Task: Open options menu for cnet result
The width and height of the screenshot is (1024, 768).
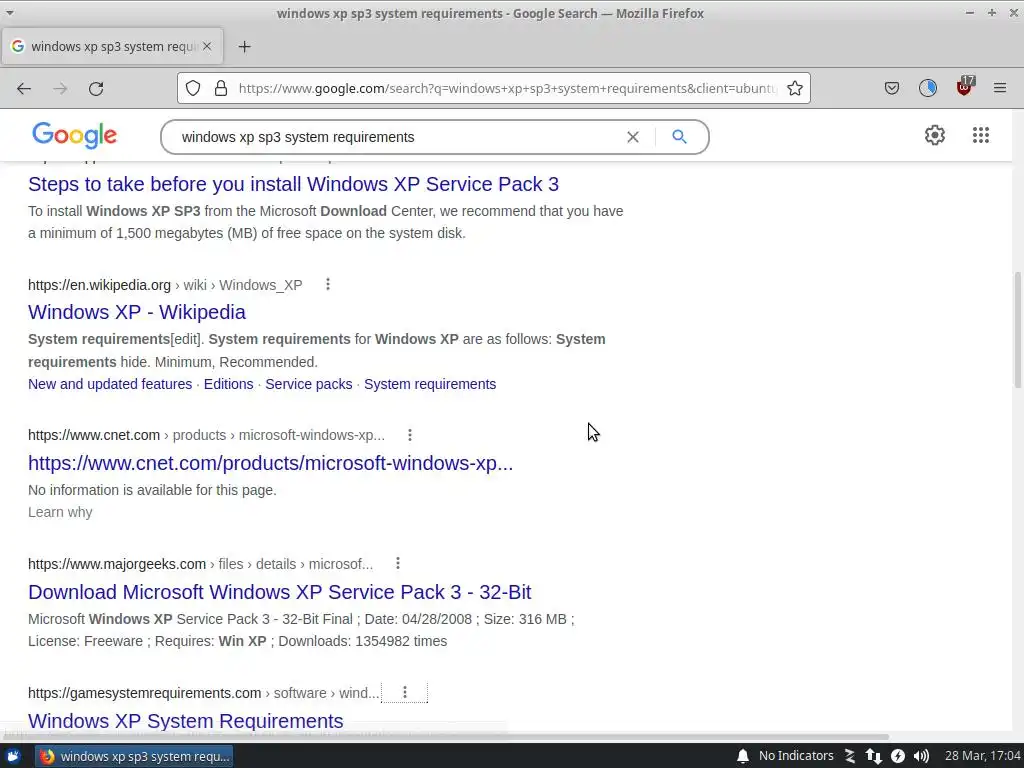Action: [409, 435]
